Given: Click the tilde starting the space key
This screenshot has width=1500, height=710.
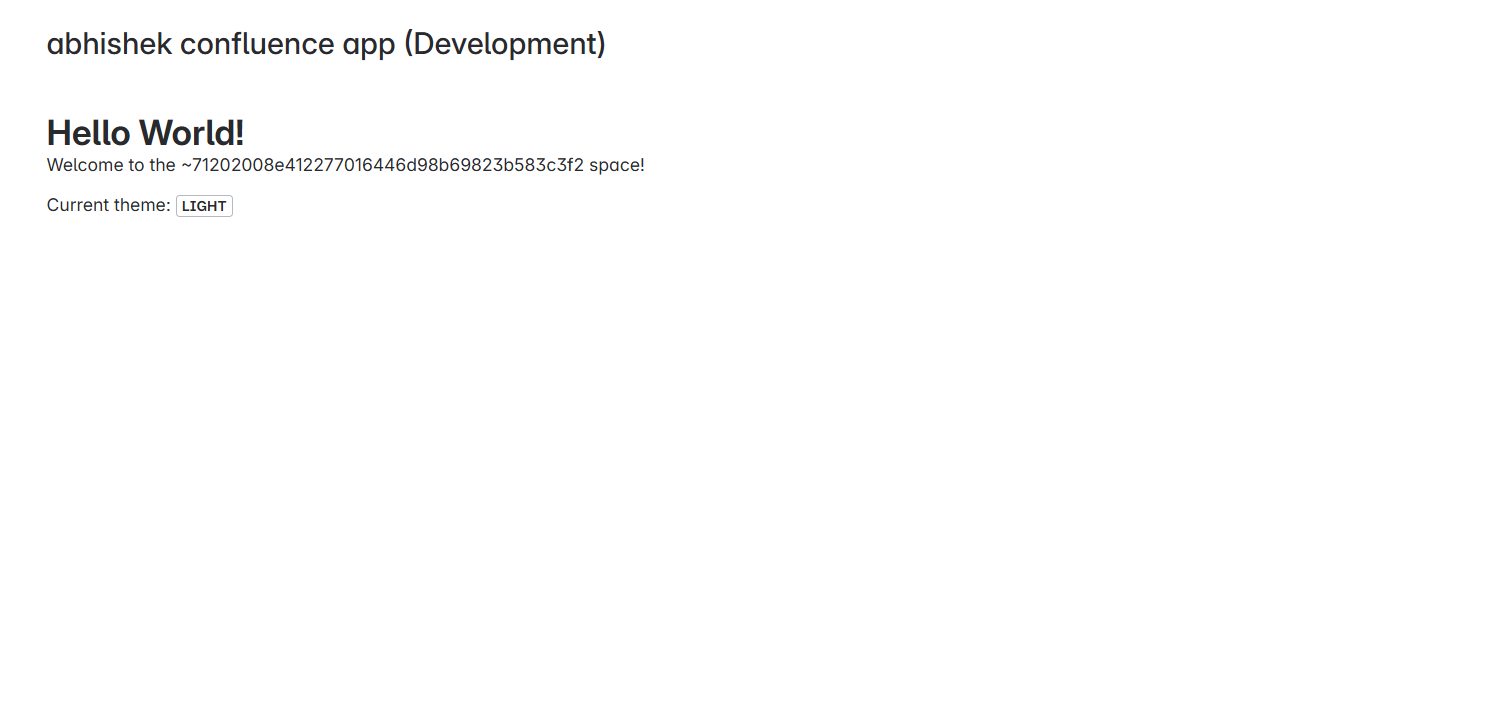Looking at the screenshot, I should [185, 165].
